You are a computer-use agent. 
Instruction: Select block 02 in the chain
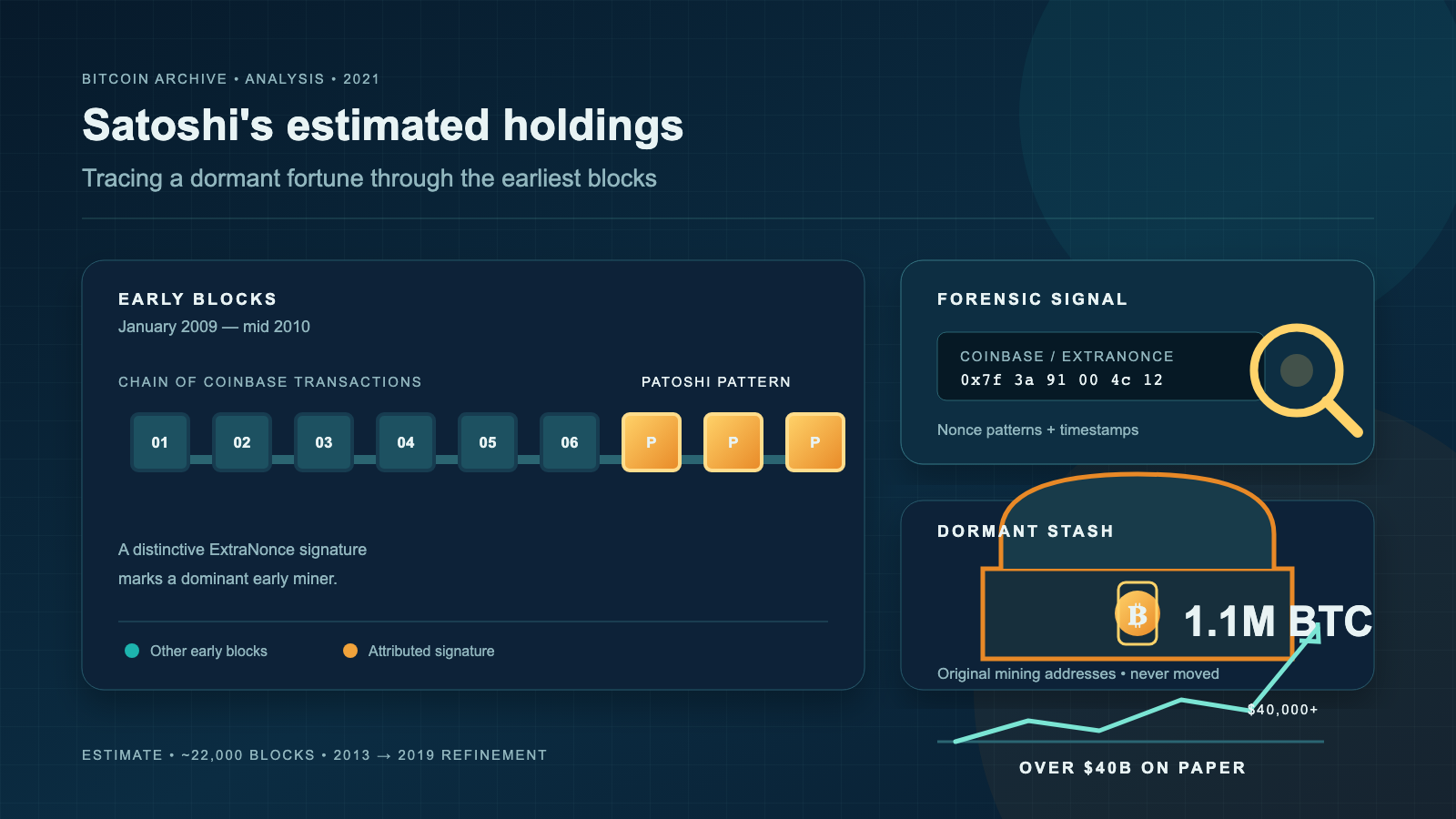pyautogui.click(x=242, y=442)
